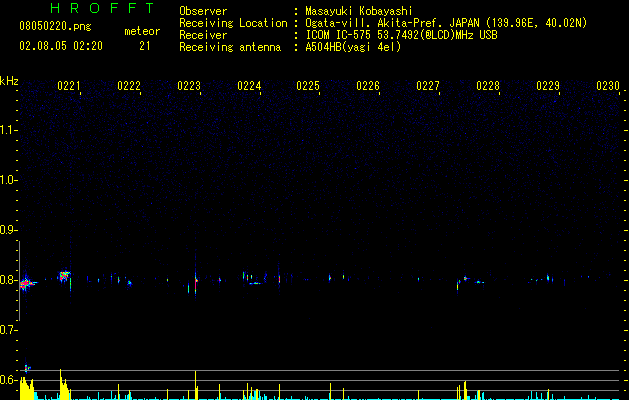The width and height of the screenshot is (629, 400).
Task: Click the 'Receiving antenna' label
Action: click(230, 47)
